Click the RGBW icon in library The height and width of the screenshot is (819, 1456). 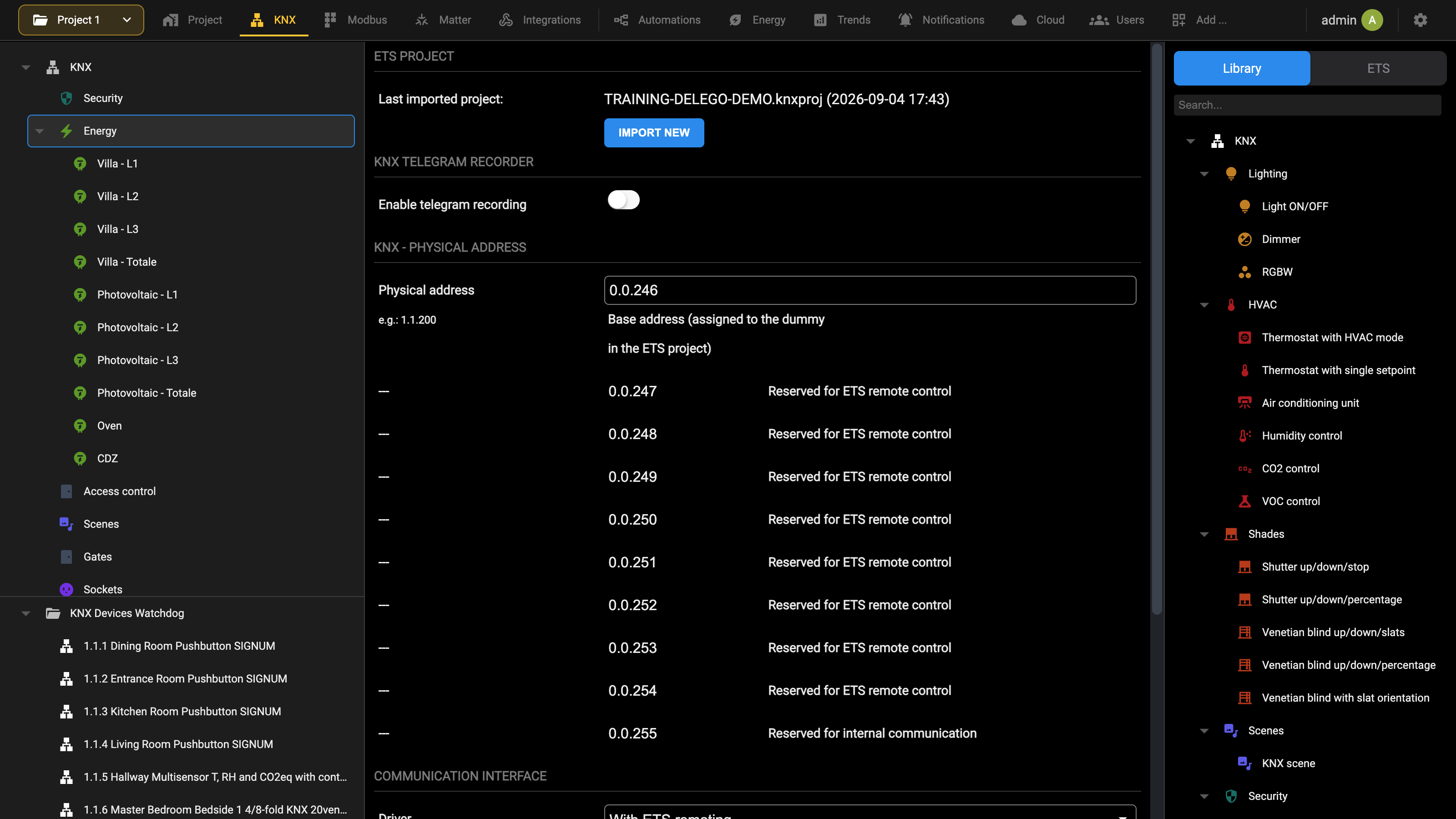point(1244,273)
